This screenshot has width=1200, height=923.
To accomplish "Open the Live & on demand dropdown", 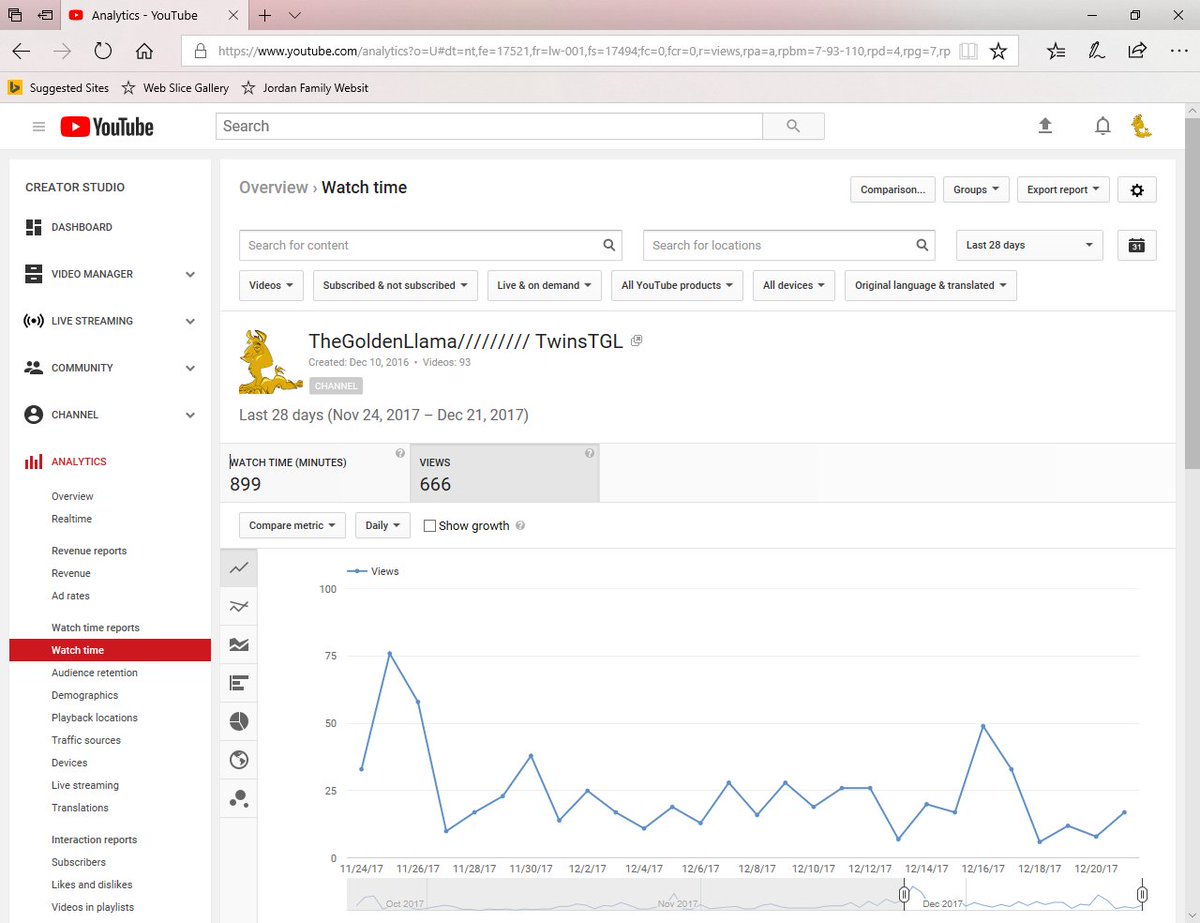I will 544,285.
